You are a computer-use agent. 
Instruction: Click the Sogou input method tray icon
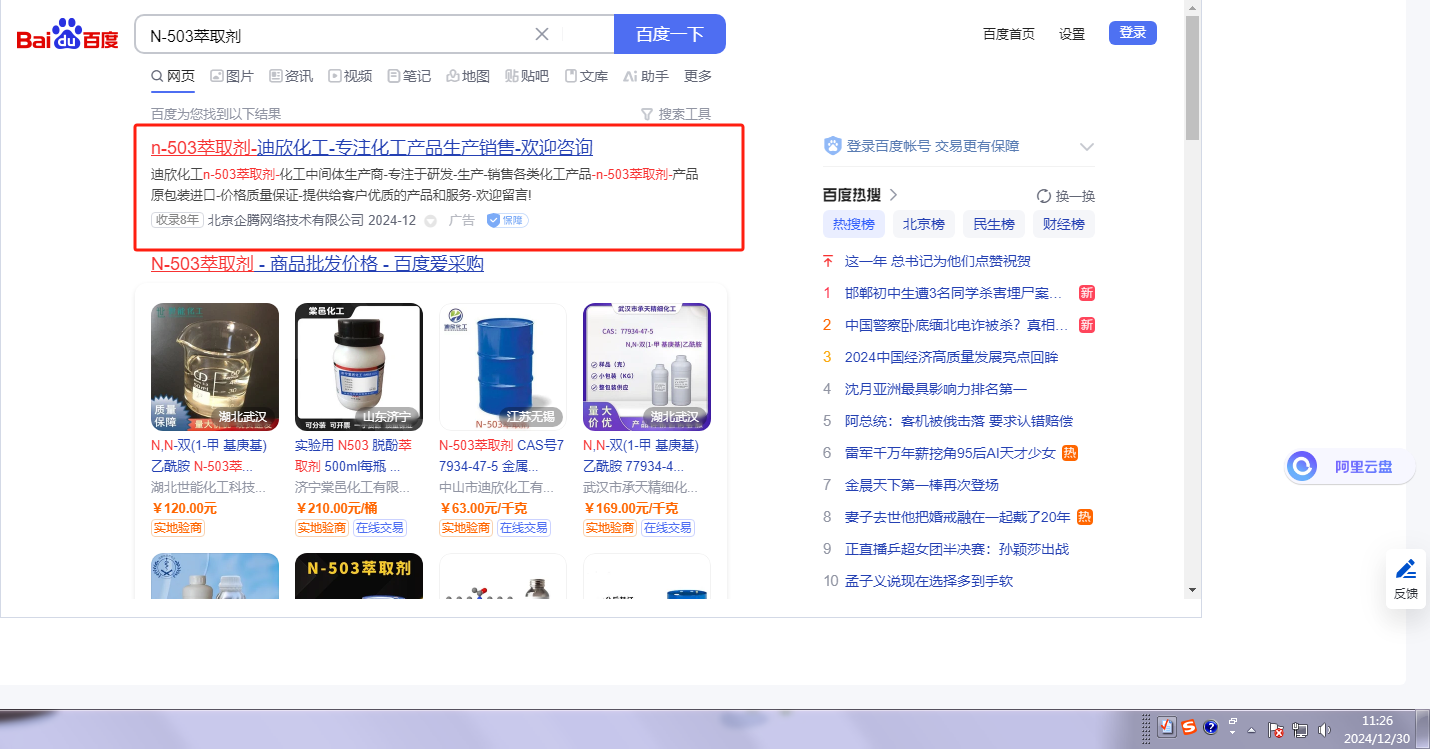click(1188, 728)
